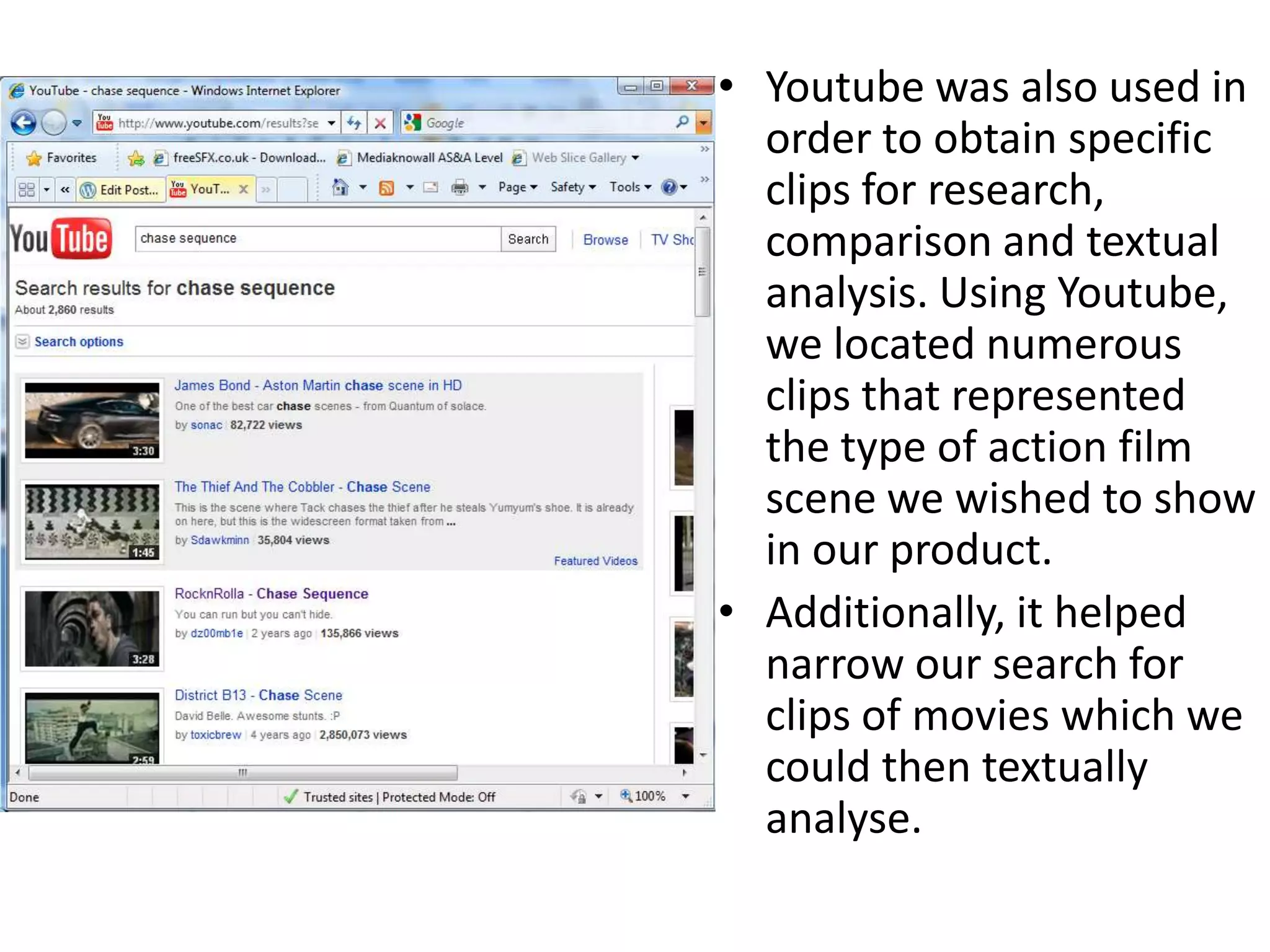1270x952 pixels.
Task: Expand the feeds dropdown arrow
Action: (410, 187)
